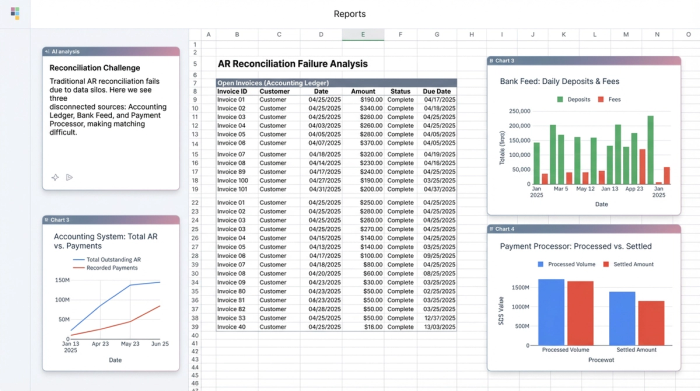This screenshot has width=700, height=391.
Task: Click the play arrow icon in the AI analysis card
Action: coord(69,177)
